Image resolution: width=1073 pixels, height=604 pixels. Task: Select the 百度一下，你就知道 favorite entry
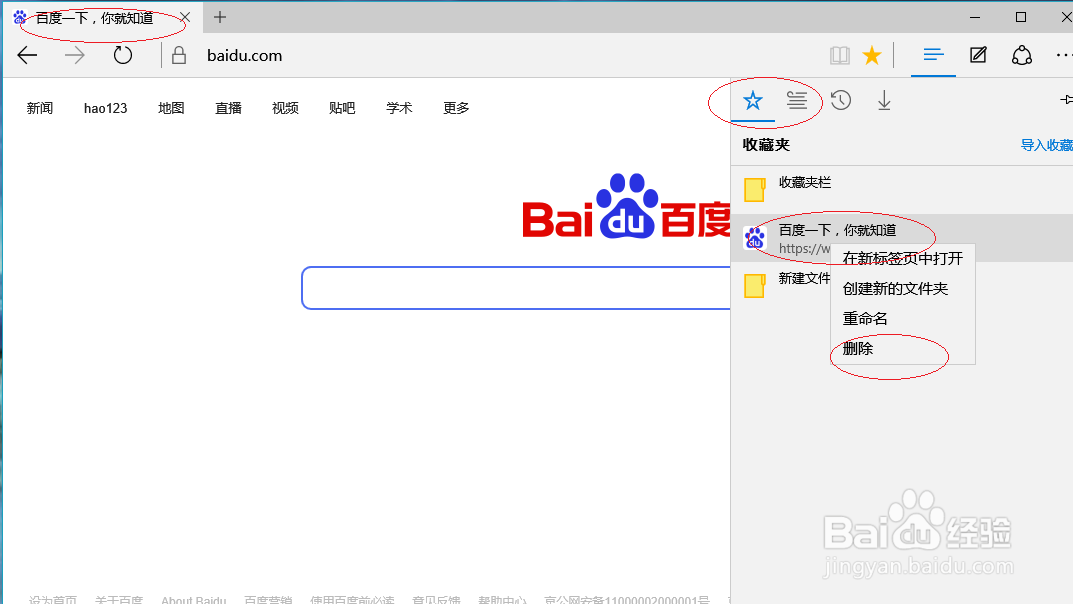[902, 237]
